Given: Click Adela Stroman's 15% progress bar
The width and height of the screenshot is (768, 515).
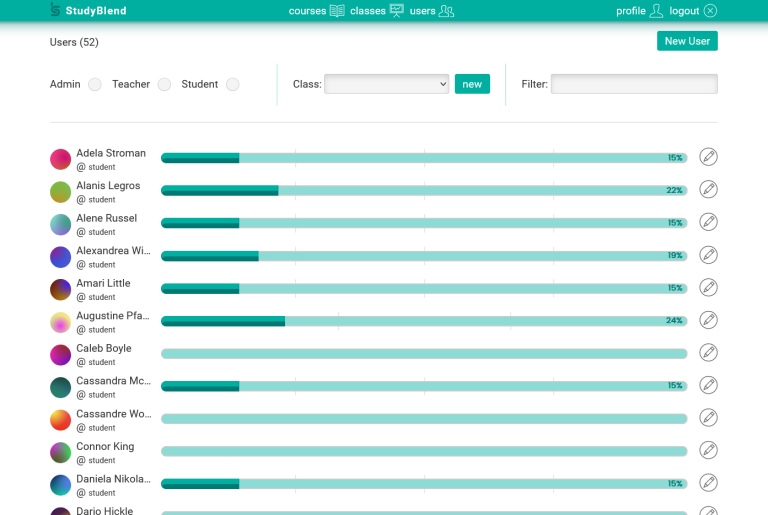Looking at the screenshot, I should click(x=424, y=158).
